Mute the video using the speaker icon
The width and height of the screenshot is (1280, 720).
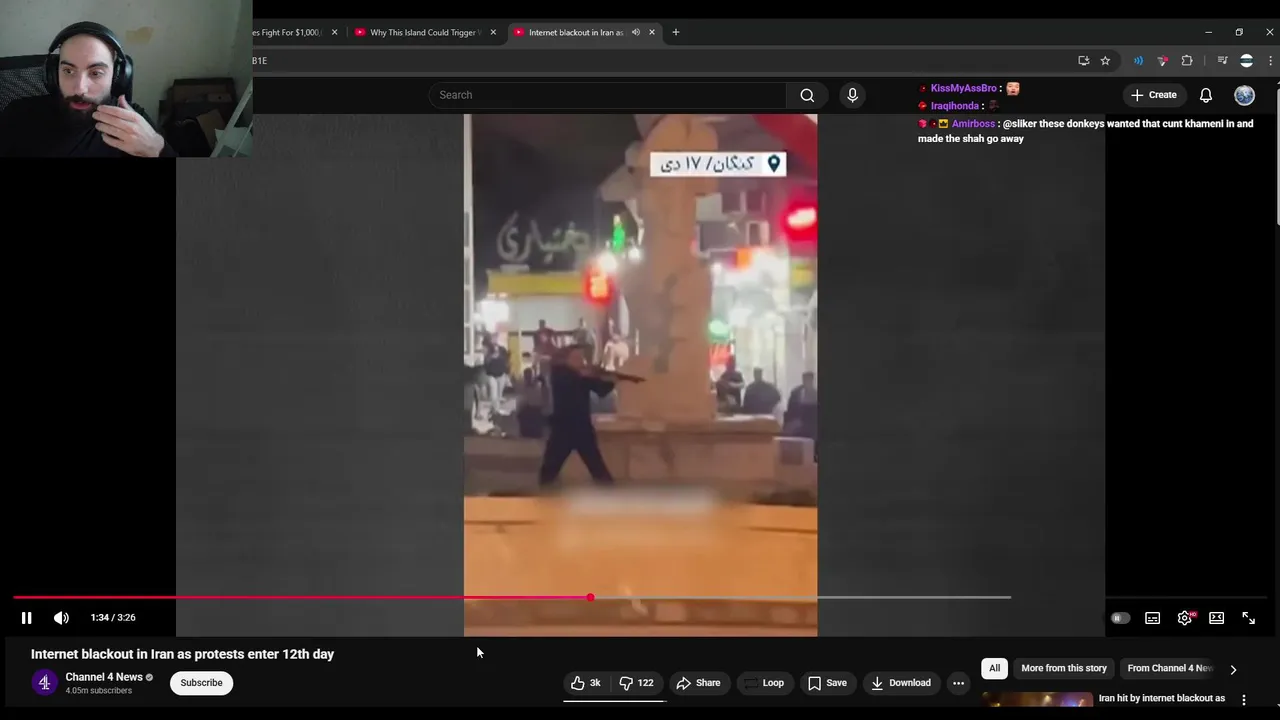61,618
